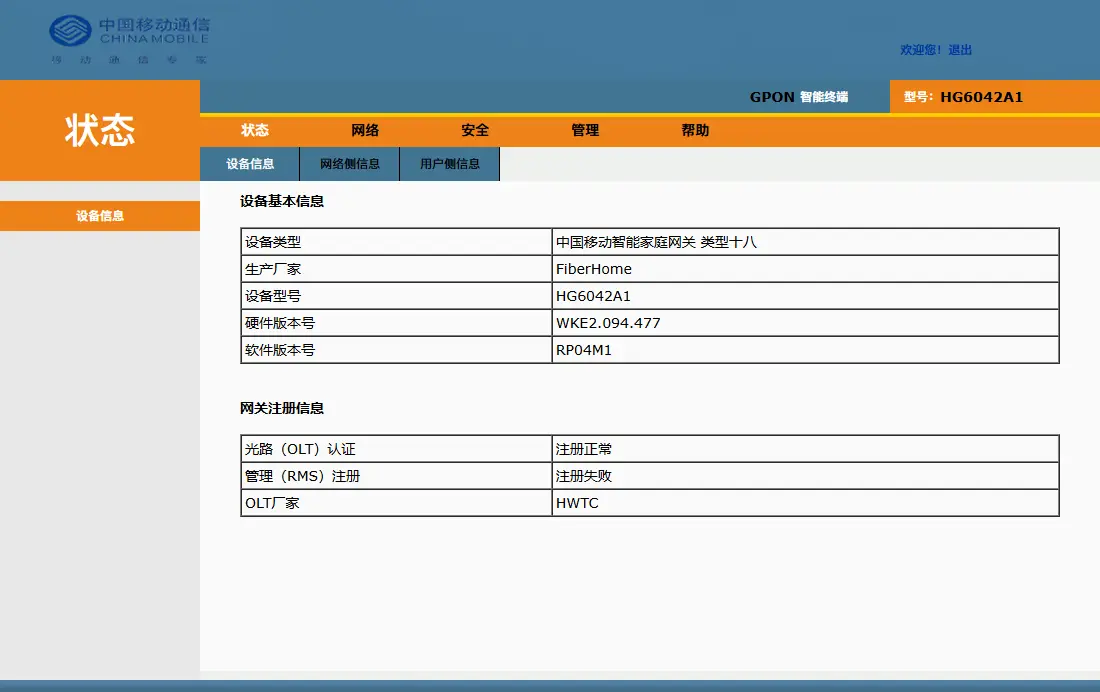The height and width of the screenshot is (692, 1100).
Task: Click the GPON 智能终端 label
Action: pyautogui.click(x=798, y=97)
